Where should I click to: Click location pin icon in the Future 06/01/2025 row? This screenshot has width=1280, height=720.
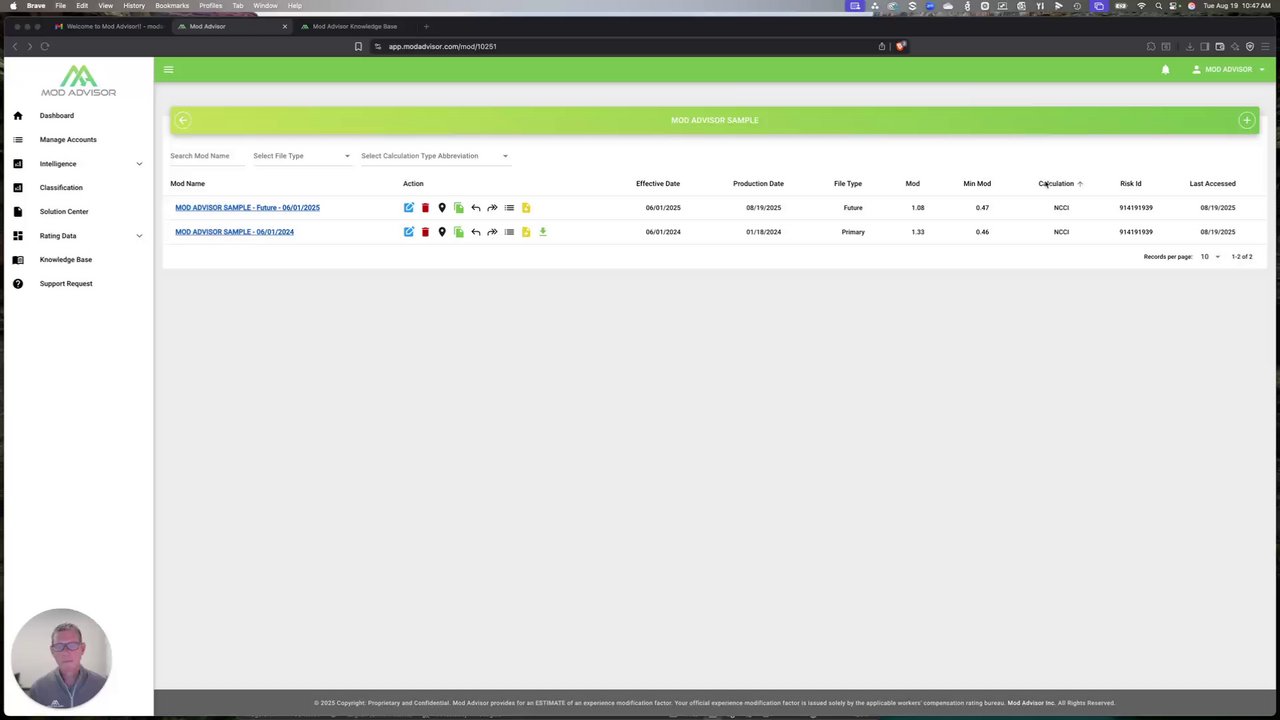click(x=442, y=208)
